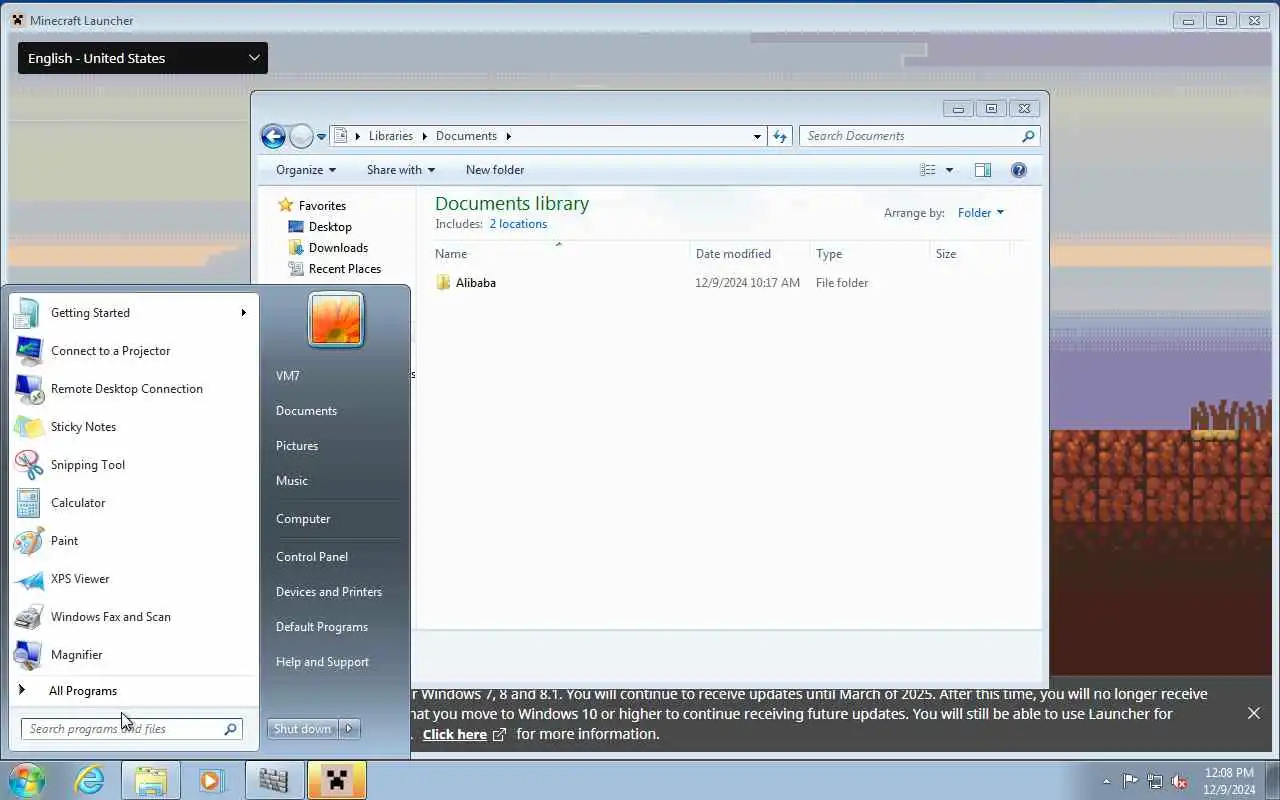Open the Shut down options arrow
The height and width of the screenshot is (800, 1280).
349,729
